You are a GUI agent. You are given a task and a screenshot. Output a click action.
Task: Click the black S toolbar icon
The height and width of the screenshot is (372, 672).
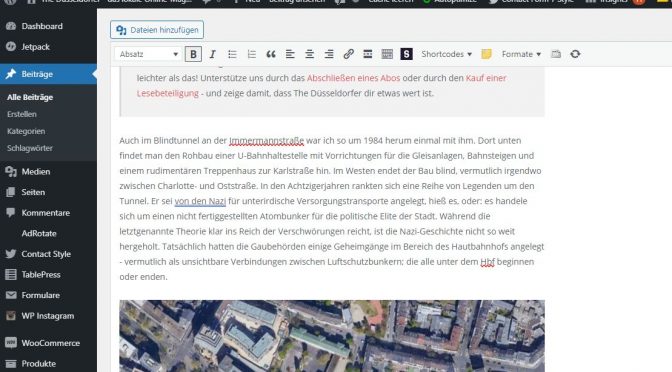pyautogui.click(x=406, y=54)
